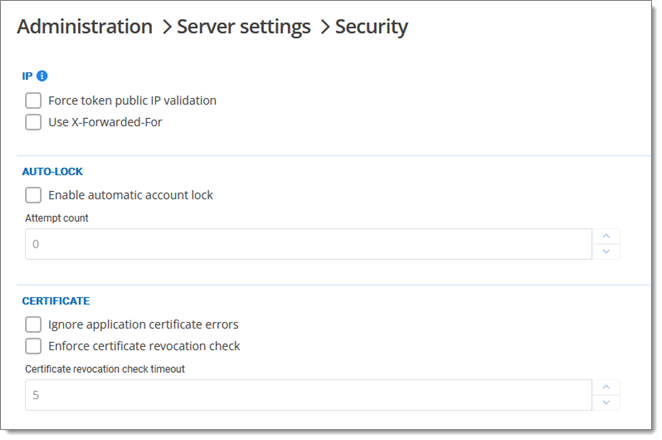Click the IP section heading text
The image size is (662, 440).
[27, 76]
